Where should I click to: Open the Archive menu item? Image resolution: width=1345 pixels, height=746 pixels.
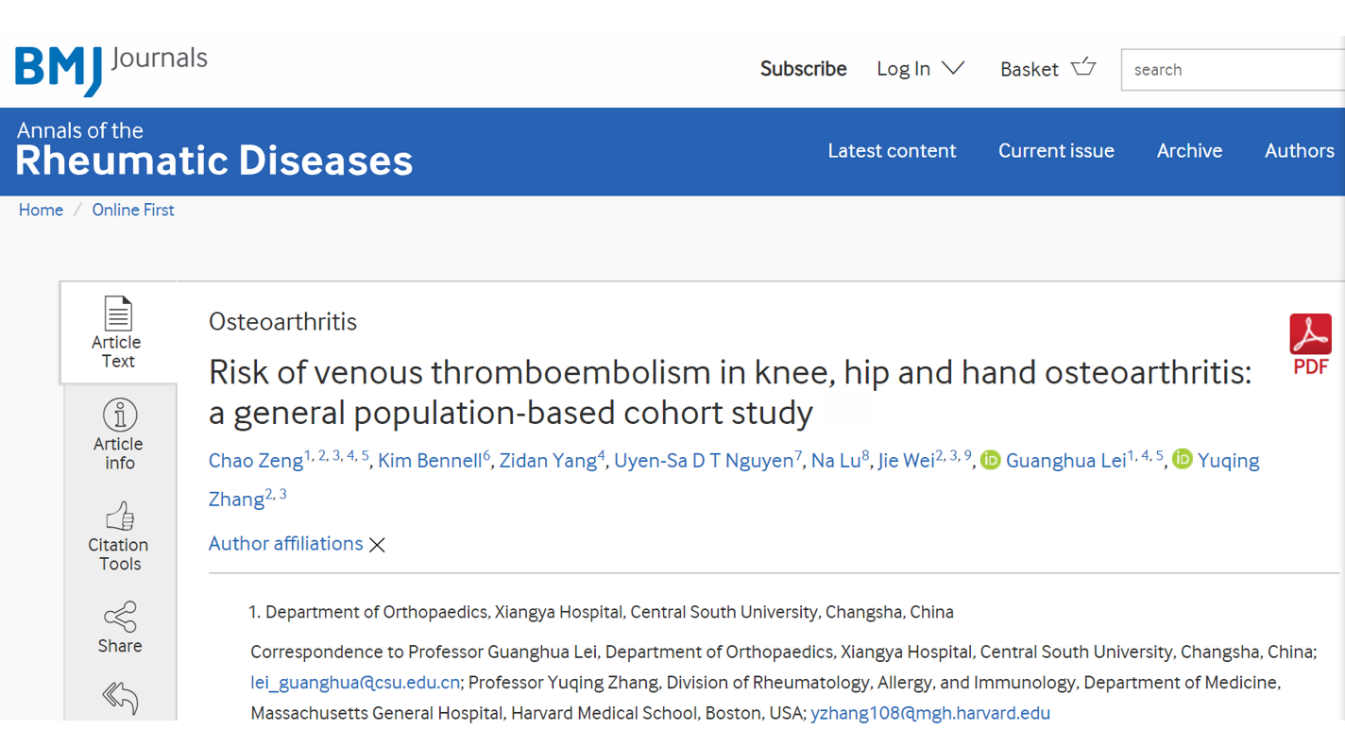1189,151
